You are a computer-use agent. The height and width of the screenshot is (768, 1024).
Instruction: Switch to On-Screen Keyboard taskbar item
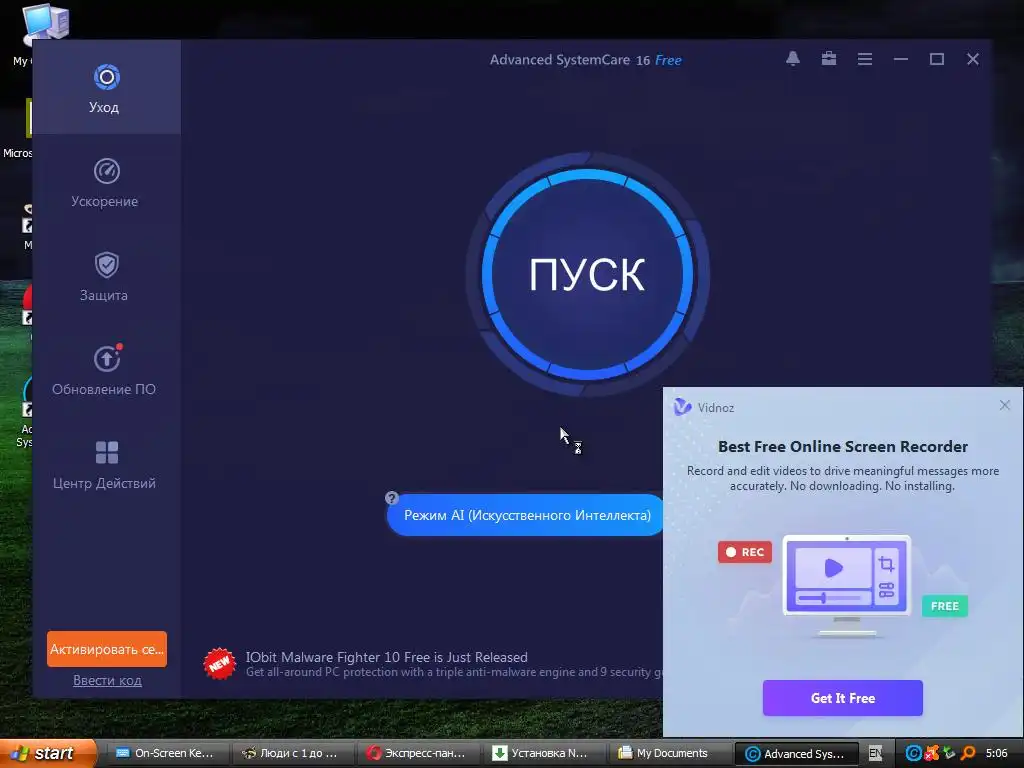coord(166,753)
